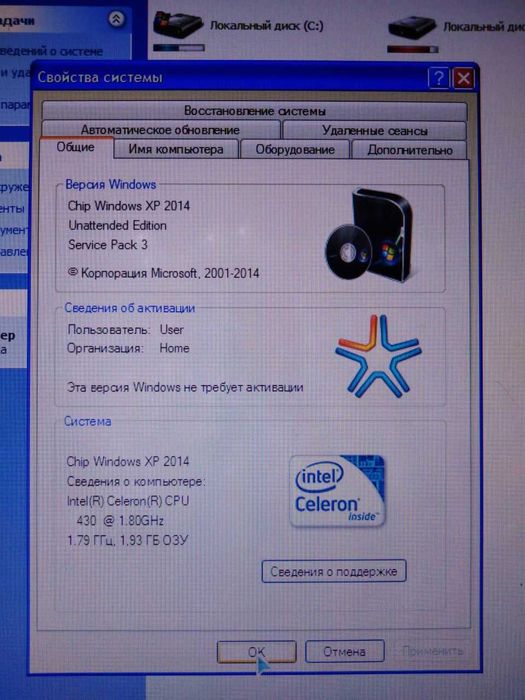Image resolution: width=525 pixels, height=700 pixels.
Task: Click the Отмена button
Action: click(x=345, y=652)
